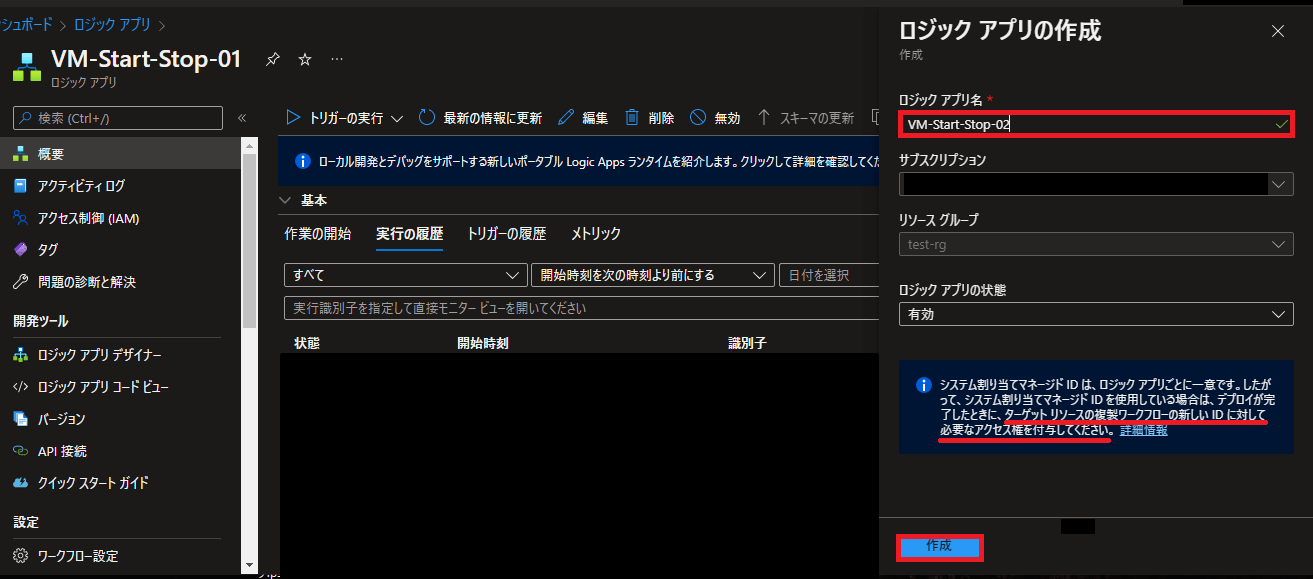
Task: Click the info icon in managed ID notice
Action: click(x=923, y=384)
